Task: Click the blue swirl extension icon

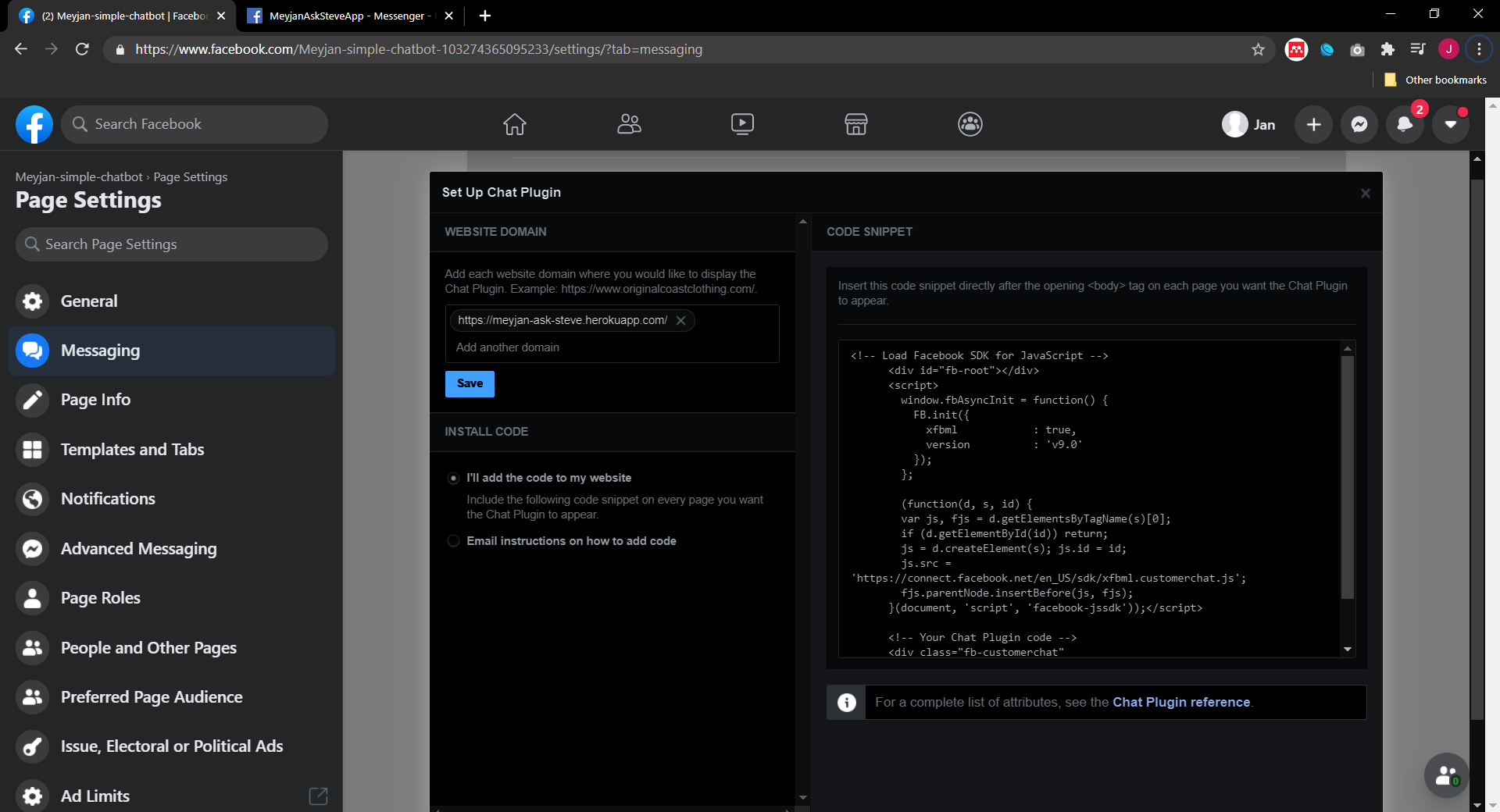Action: click(1327, 49)
